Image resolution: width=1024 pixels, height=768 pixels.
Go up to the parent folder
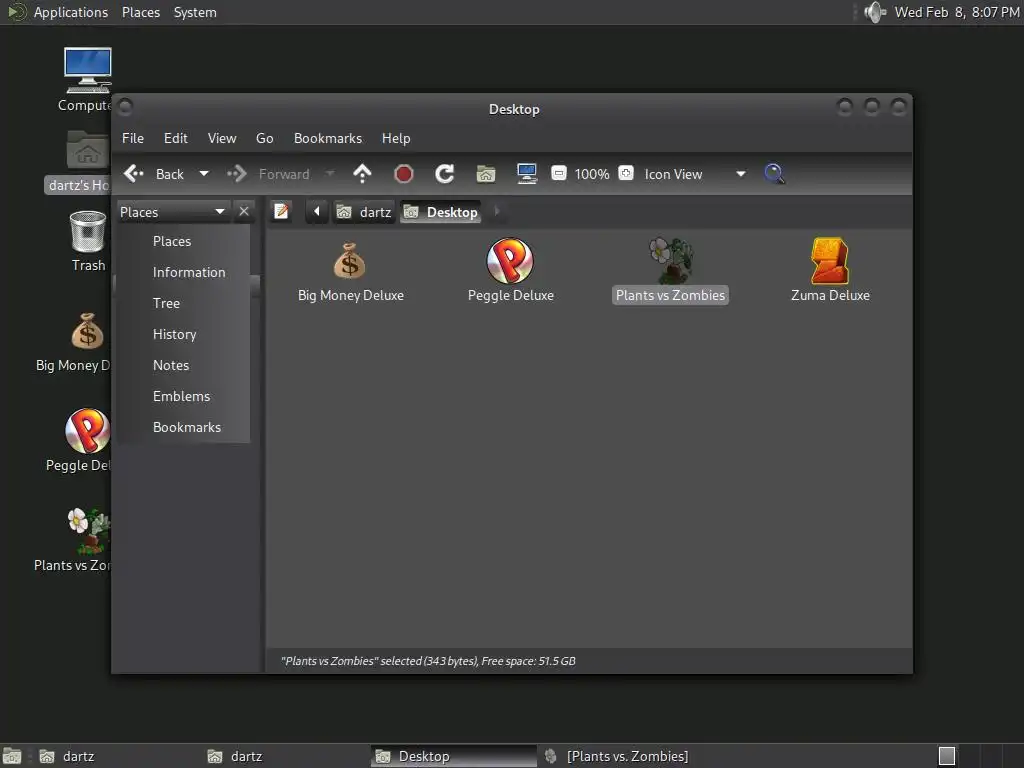point(362,174)
